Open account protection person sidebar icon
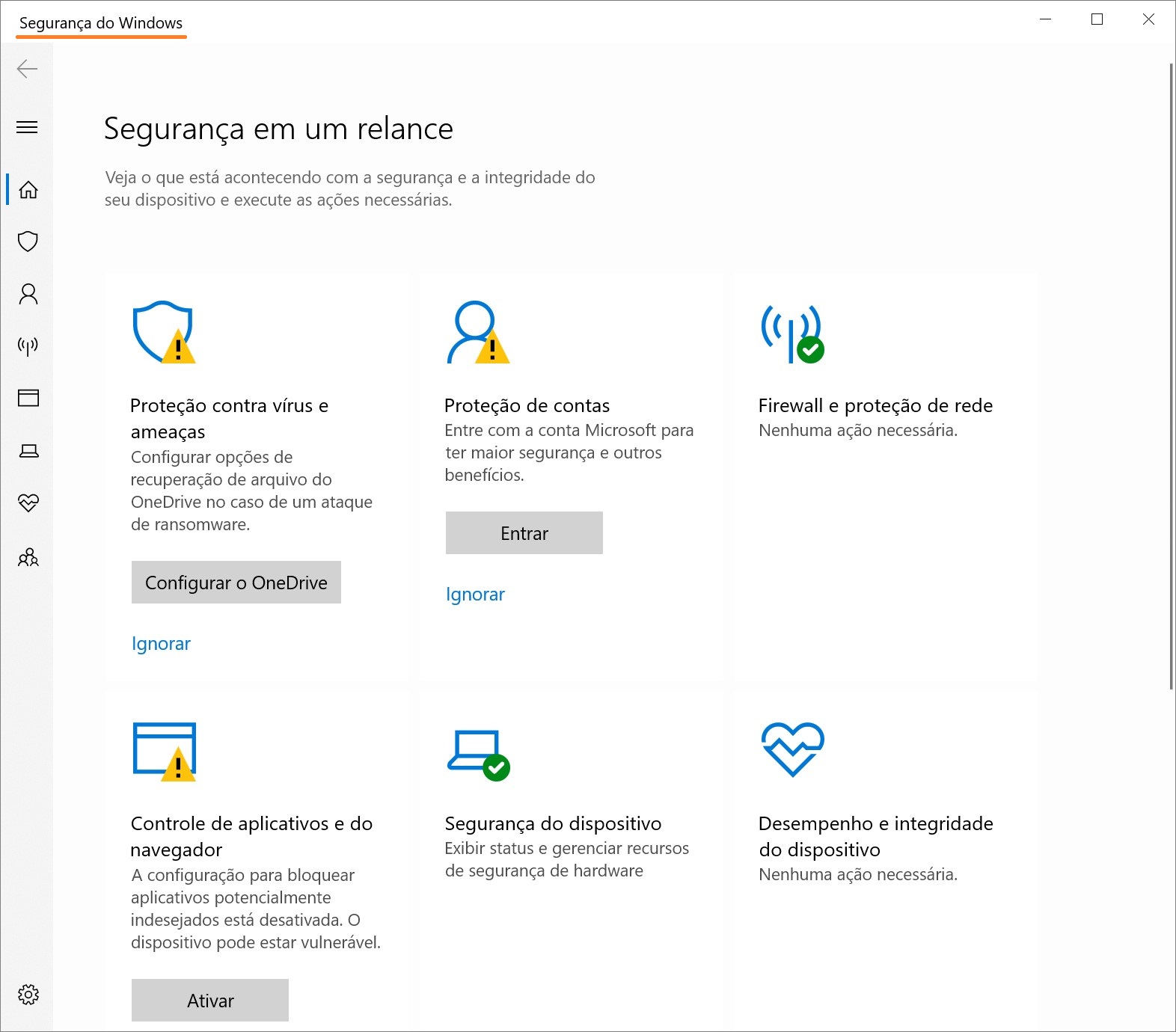This screenshot has width=1176, height=1032. [28, 294]
